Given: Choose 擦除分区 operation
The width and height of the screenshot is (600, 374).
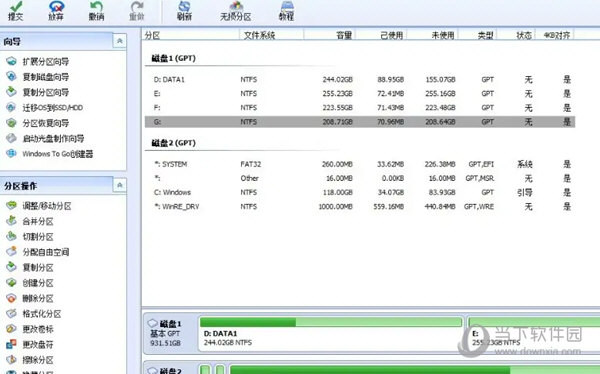Looking at the screenshot, I should point(38,360).
